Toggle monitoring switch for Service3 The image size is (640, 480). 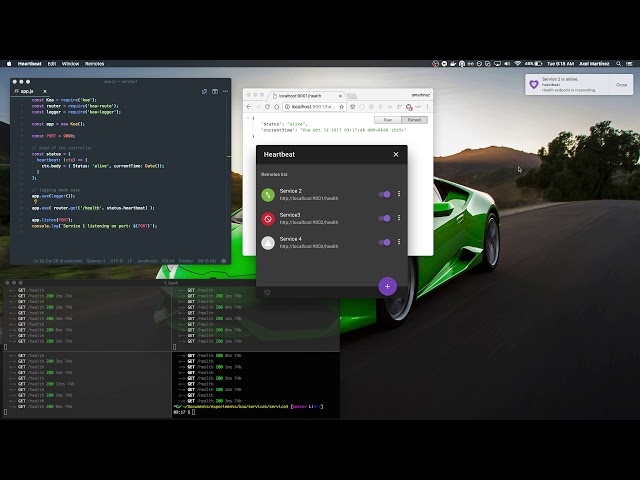pos(384,218)
